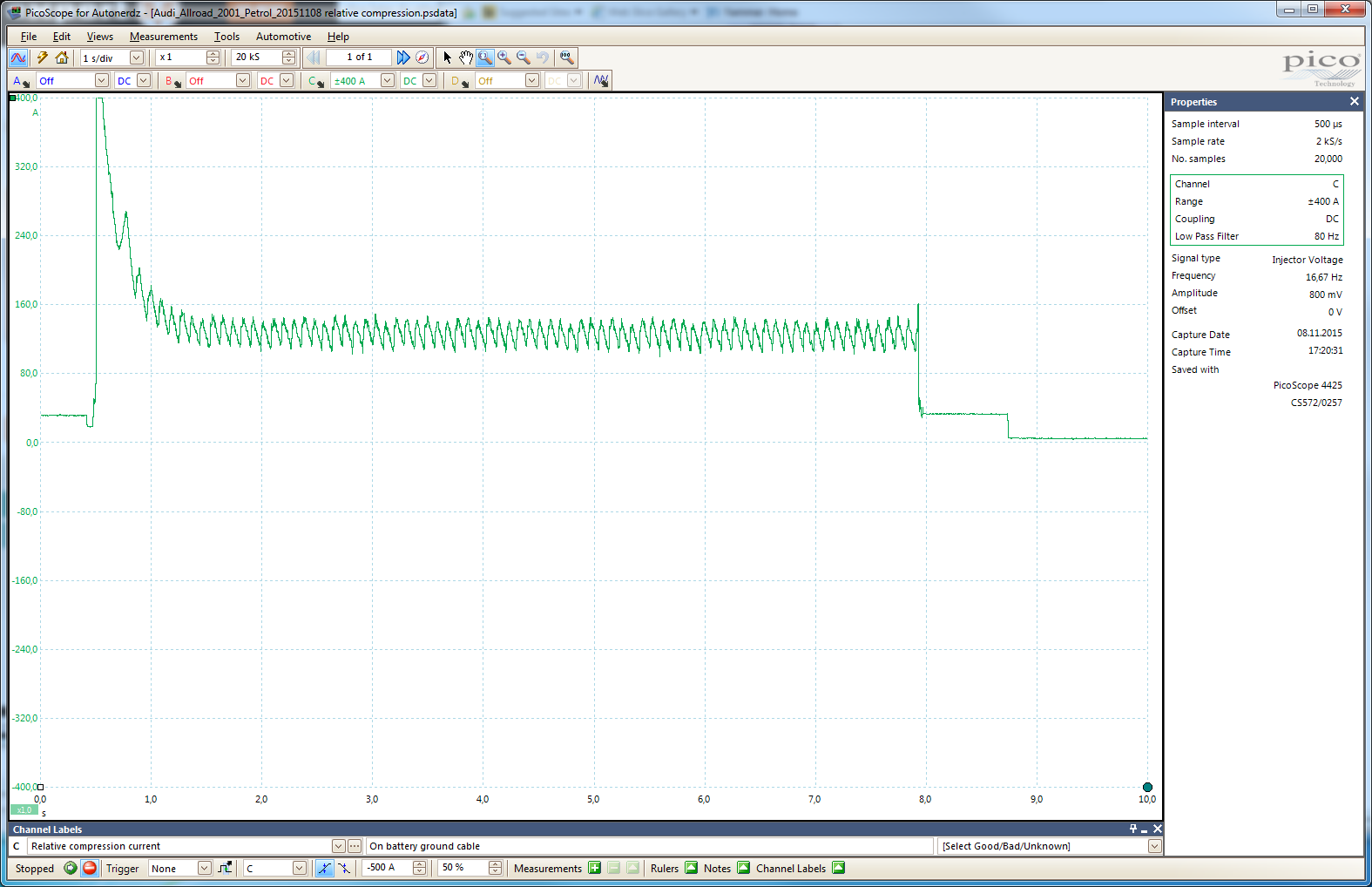Click the 1 of 1 buffer field
Viewport: 1372px width, 887px height.
point(359,58)
